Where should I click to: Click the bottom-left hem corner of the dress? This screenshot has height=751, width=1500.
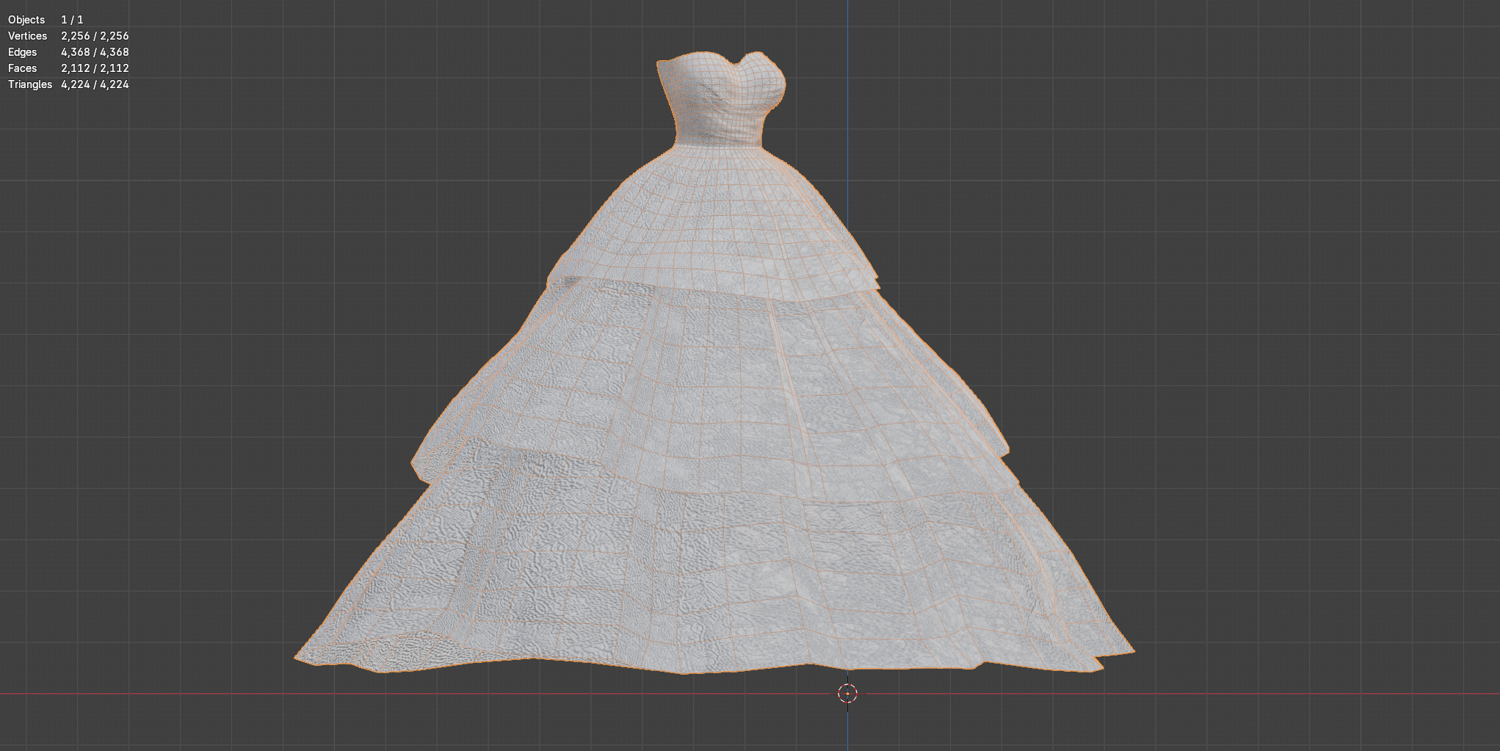[x=300, y=657]
